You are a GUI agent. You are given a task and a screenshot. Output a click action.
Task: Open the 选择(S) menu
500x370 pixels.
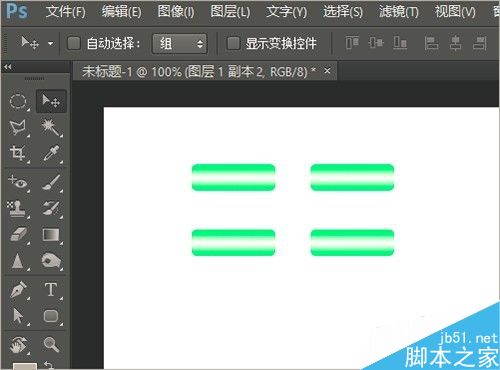343,12
